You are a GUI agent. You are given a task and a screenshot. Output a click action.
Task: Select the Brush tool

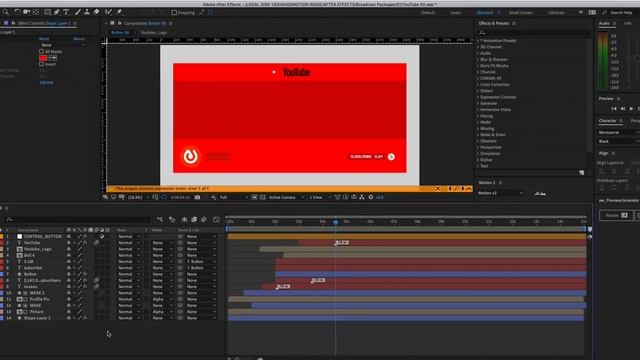(x=78, y=12)
